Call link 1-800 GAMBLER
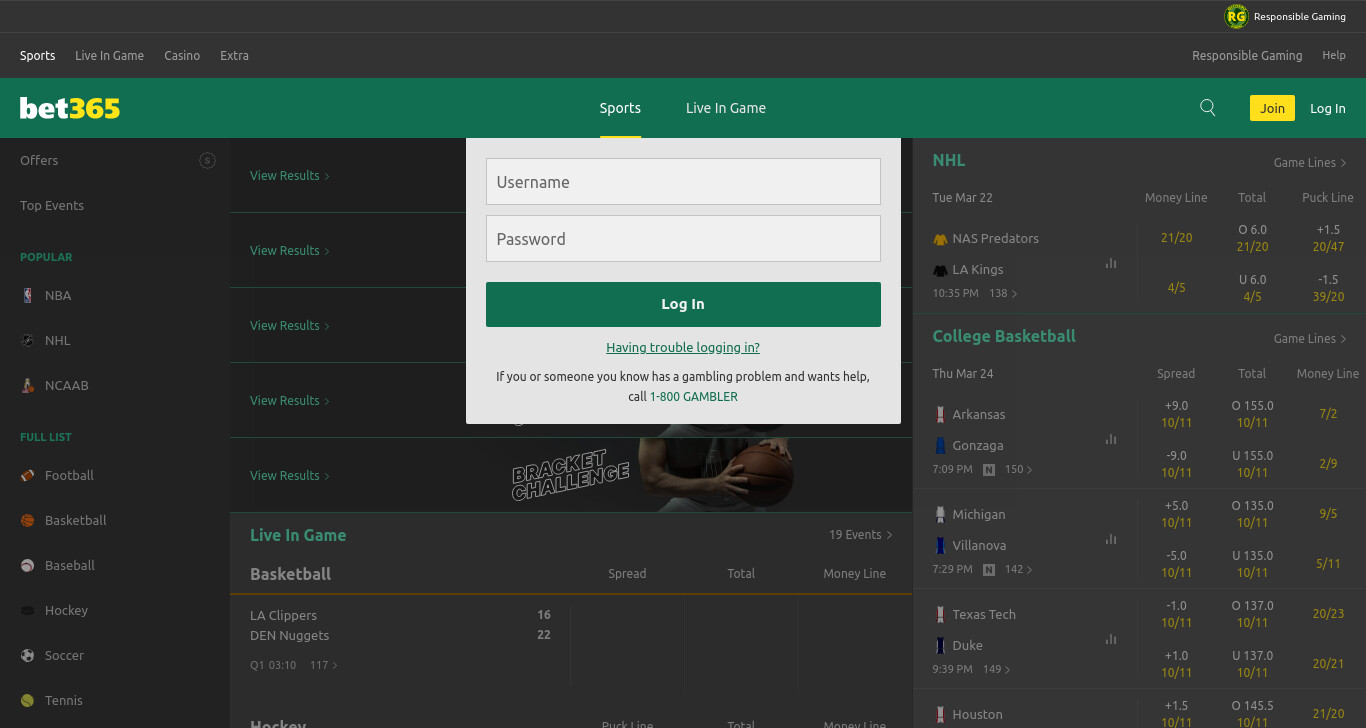Screen dimensions: 1366x728 694,397
